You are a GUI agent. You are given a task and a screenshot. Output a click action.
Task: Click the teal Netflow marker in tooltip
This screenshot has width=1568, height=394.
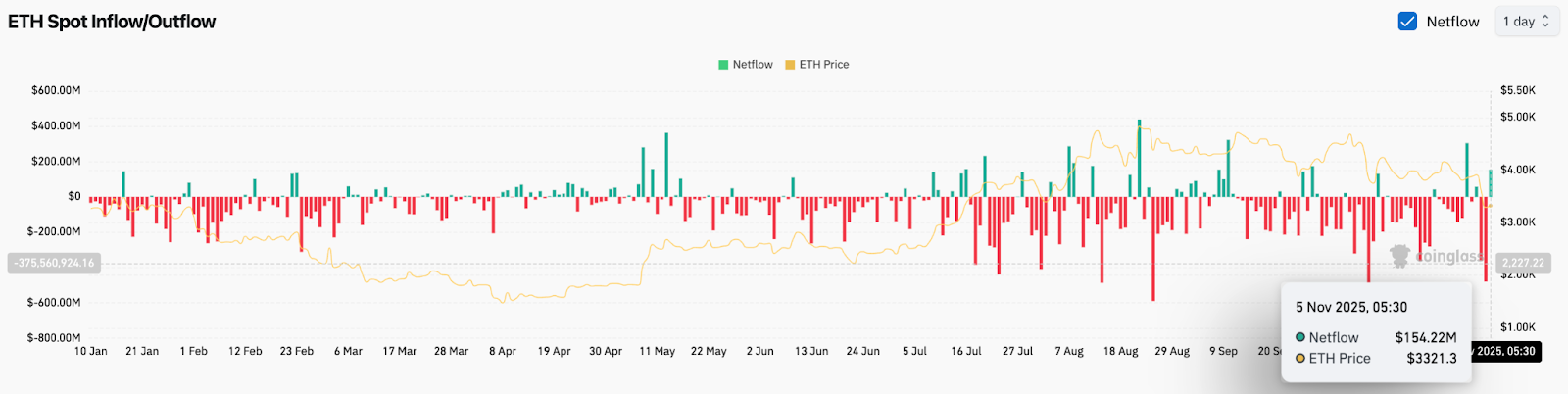pyautogui.click(x=1300, y=337)
